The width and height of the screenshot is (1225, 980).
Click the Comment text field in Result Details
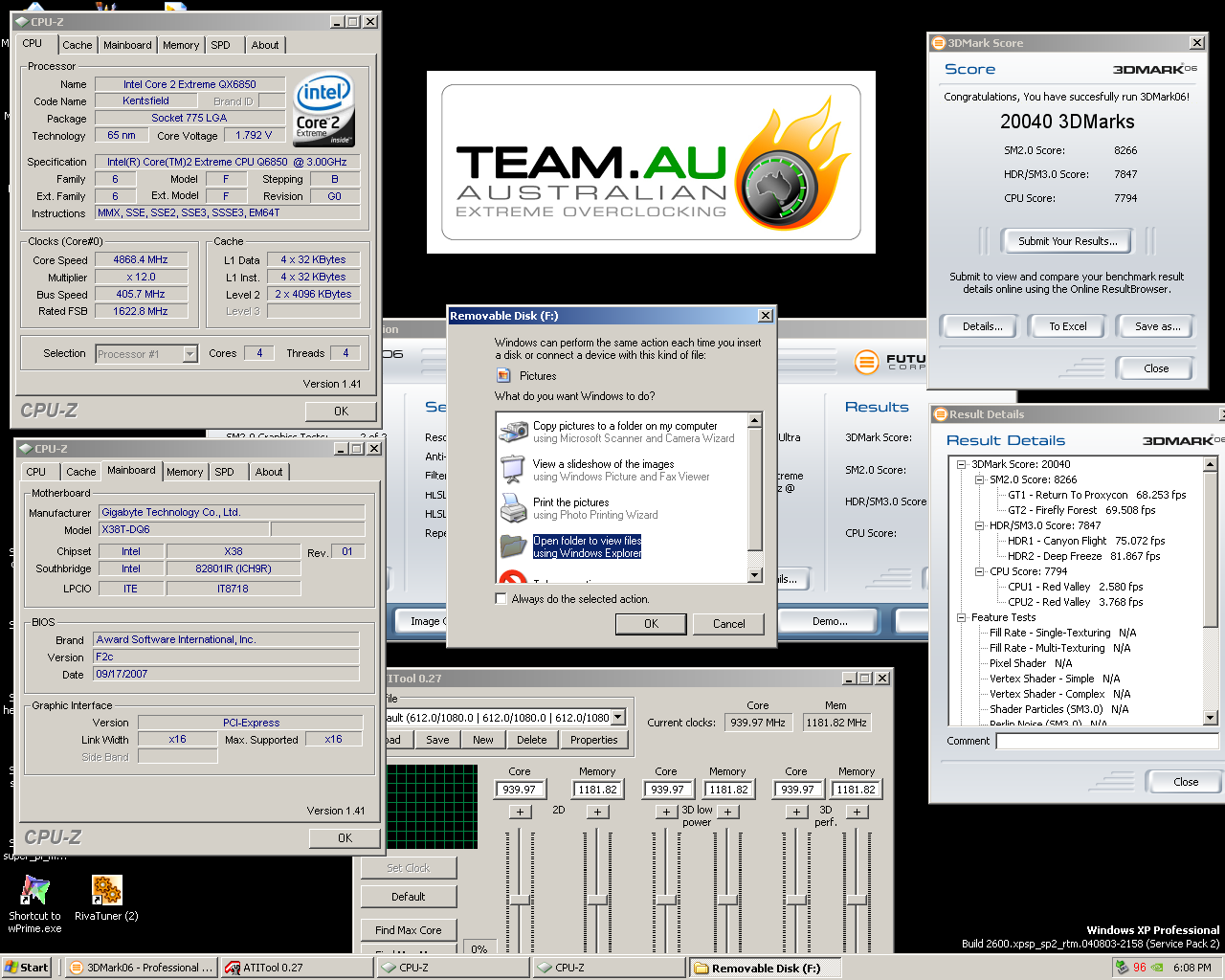1106,741
